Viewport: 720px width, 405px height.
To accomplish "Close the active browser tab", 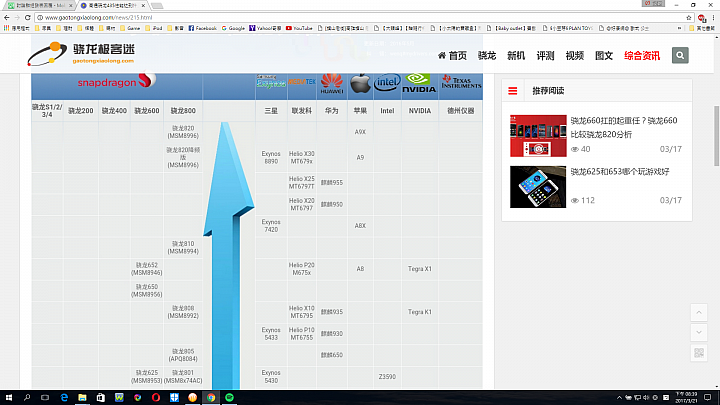I will (x=143, y=6).
